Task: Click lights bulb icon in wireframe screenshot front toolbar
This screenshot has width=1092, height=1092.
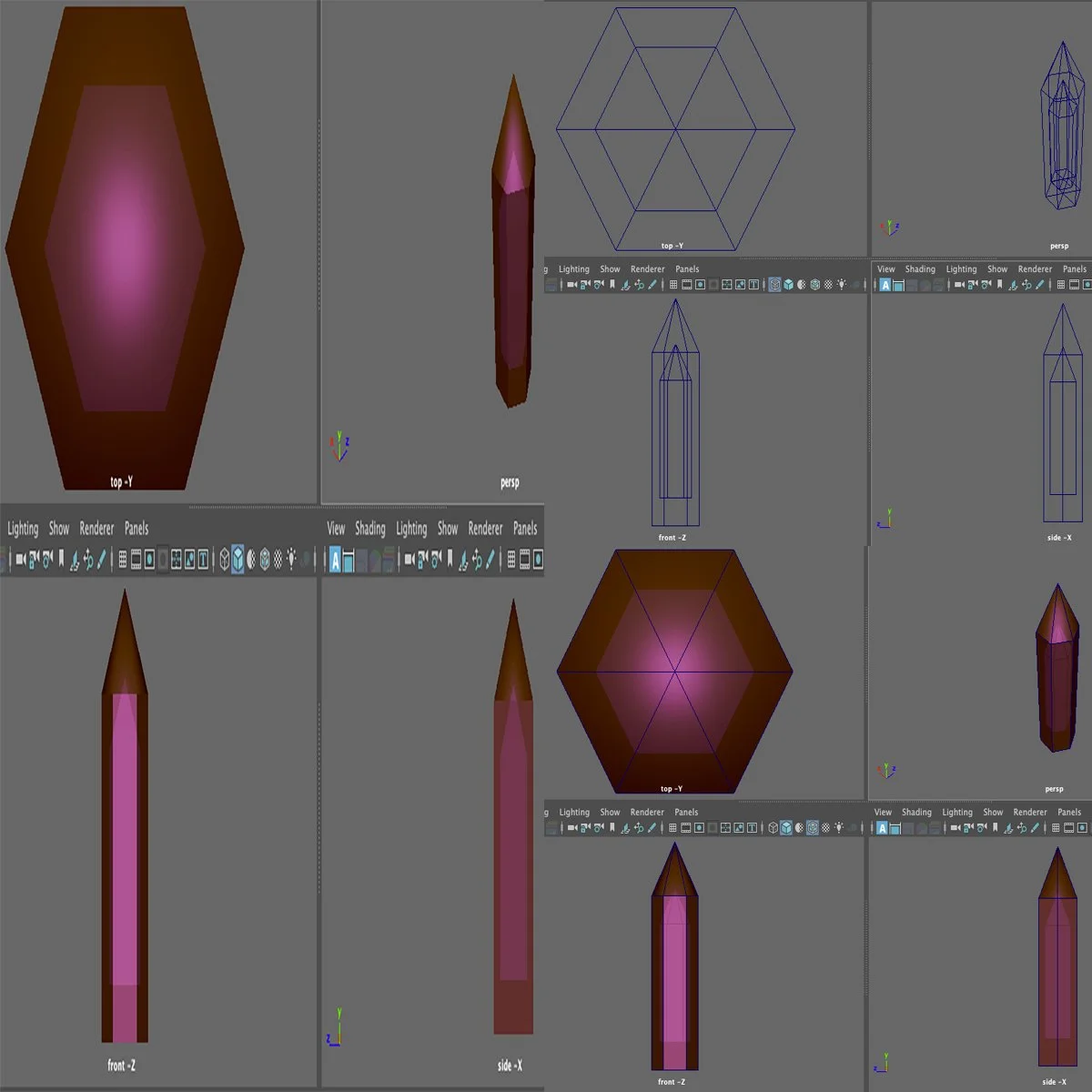Action: tap(842, 284)
